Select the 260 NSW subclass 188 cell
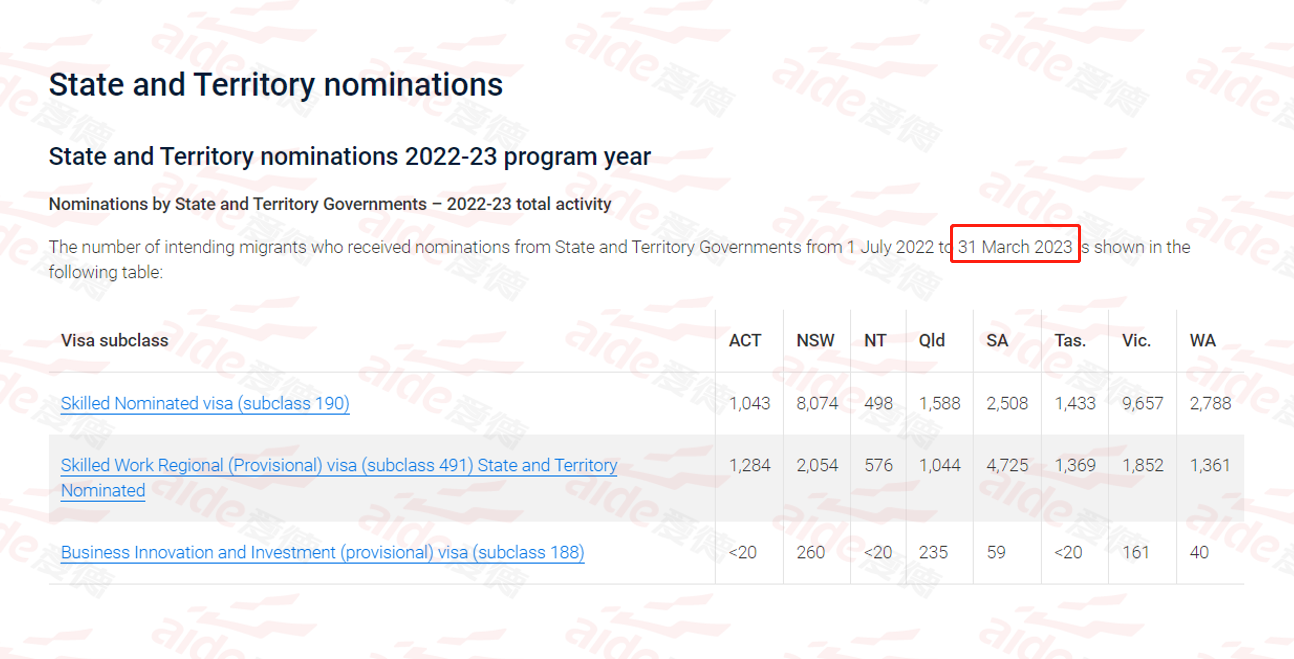 [810, 552]
